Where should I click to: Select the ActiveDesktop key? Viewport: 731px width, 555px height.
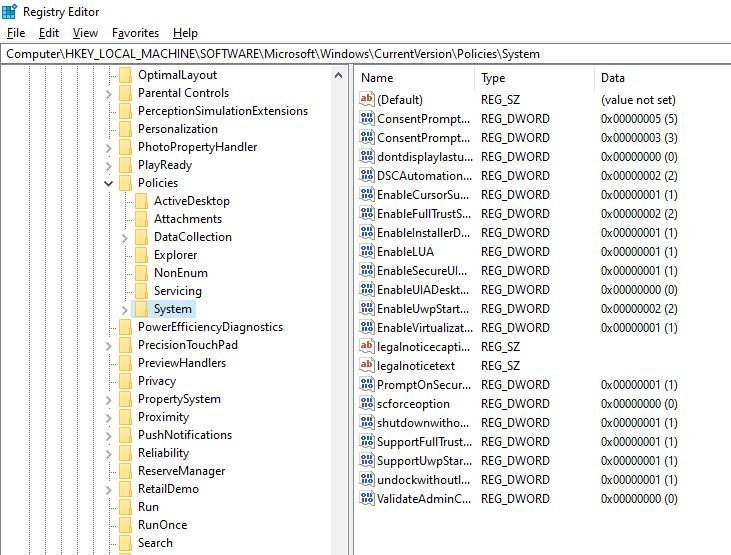click(x=192, y=201)
